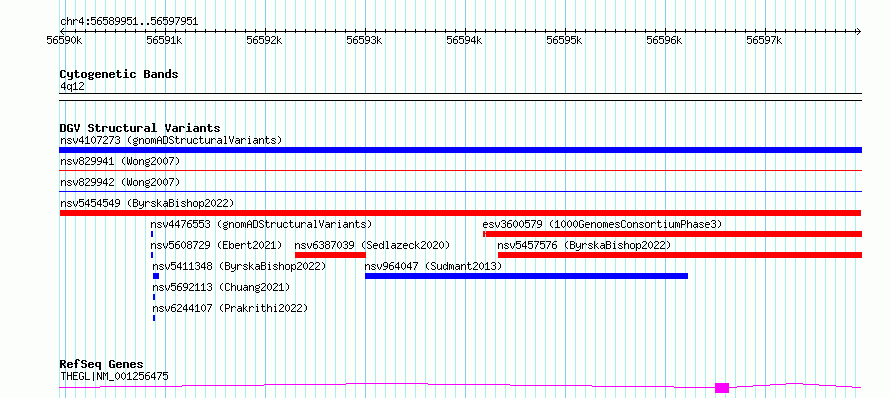Click the nsv964047 blue variant bar
The height and width of the screenshot is (398, 890).
[526, 276]
